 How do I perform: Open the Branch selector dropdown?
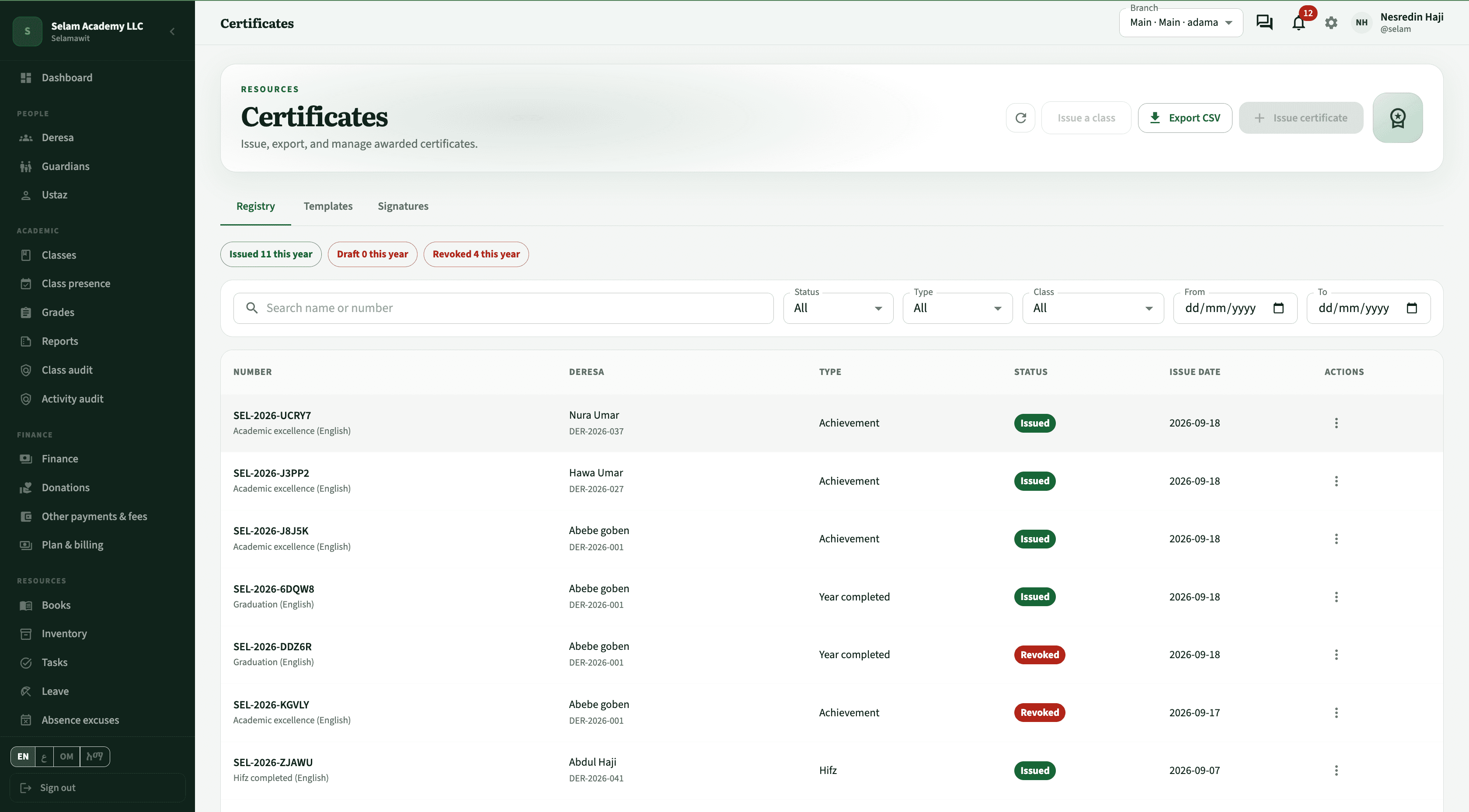coord(1180,23)
